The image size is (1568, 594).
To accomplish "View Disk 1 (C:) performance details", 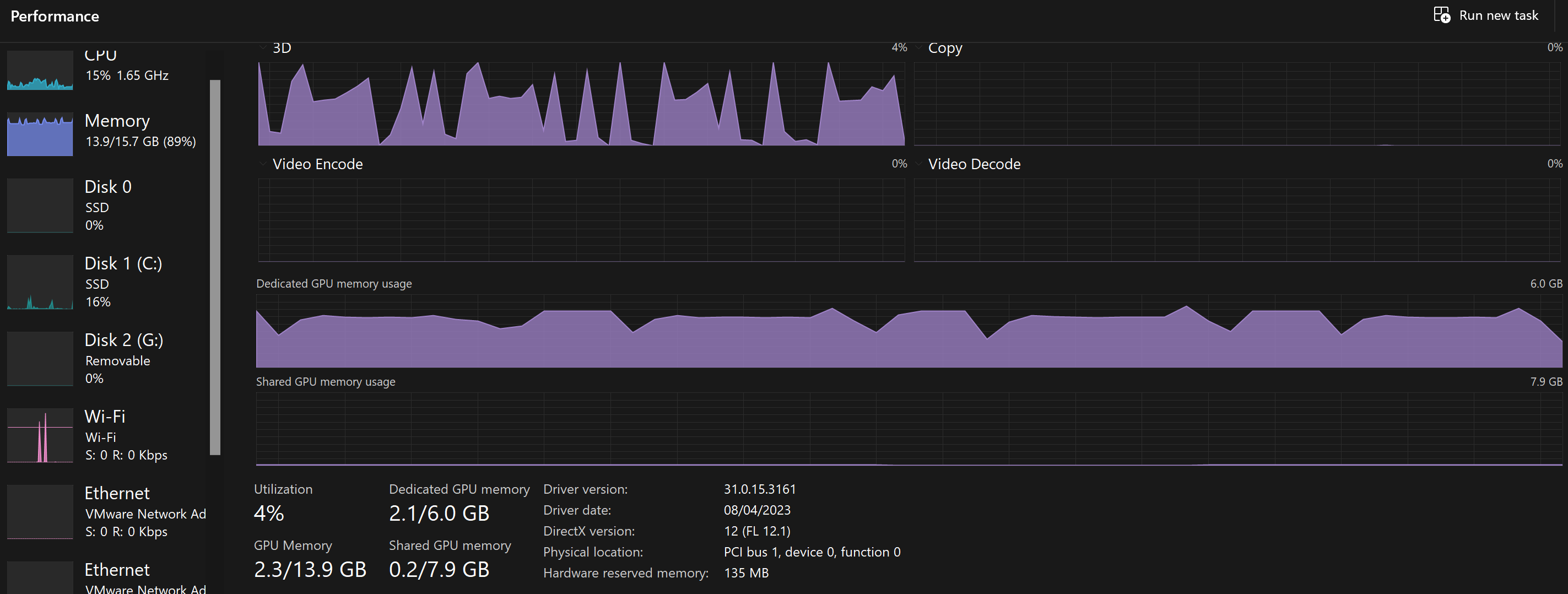I will pos(122,281).
